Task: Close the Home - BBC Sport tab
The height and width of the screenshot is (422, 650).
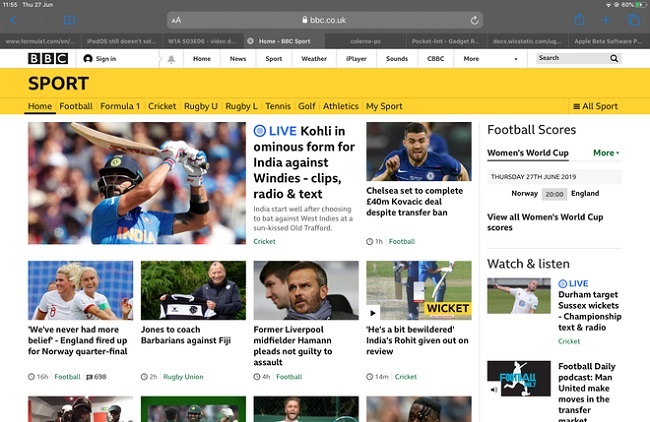Action: click(x=250, y=41)
